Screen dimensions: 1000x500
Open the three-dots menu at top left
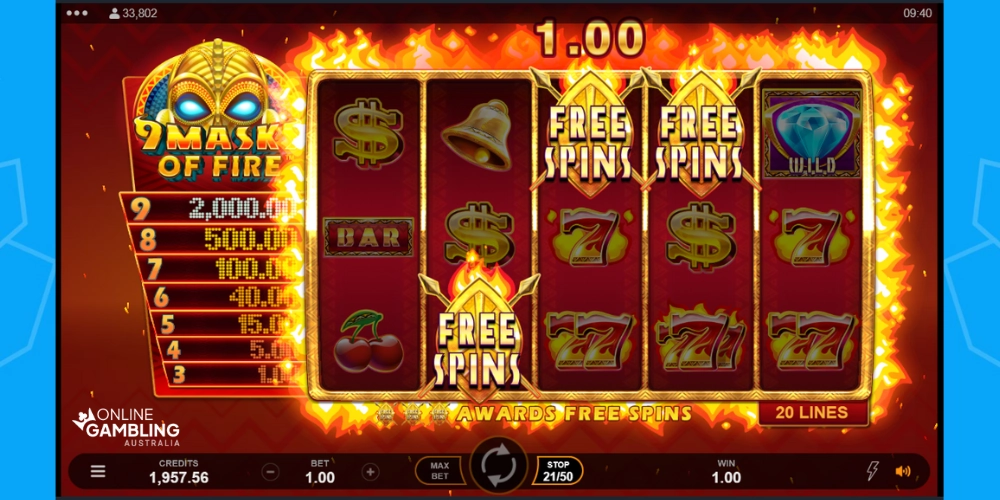click(x=77, y=13)
